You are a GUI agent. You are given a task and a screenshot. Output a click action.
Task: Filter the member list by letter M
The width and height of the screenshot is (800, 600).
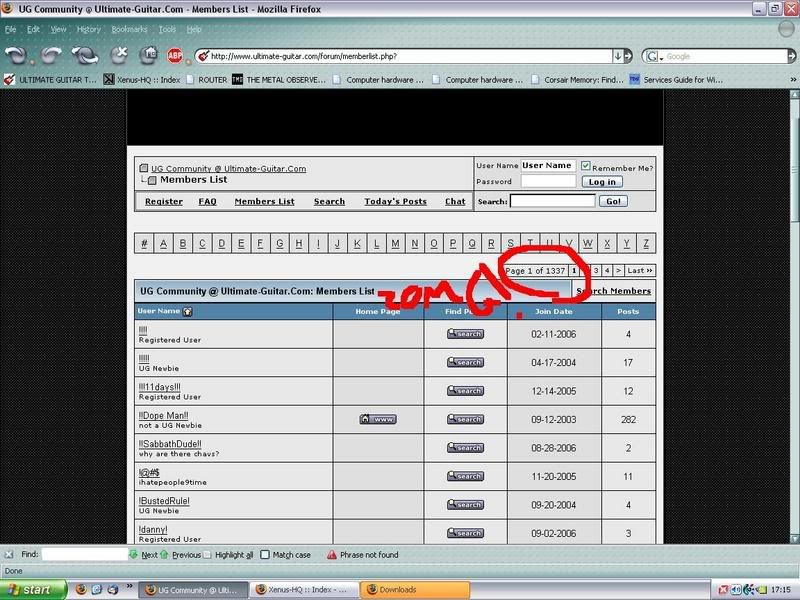coord(395,243)
